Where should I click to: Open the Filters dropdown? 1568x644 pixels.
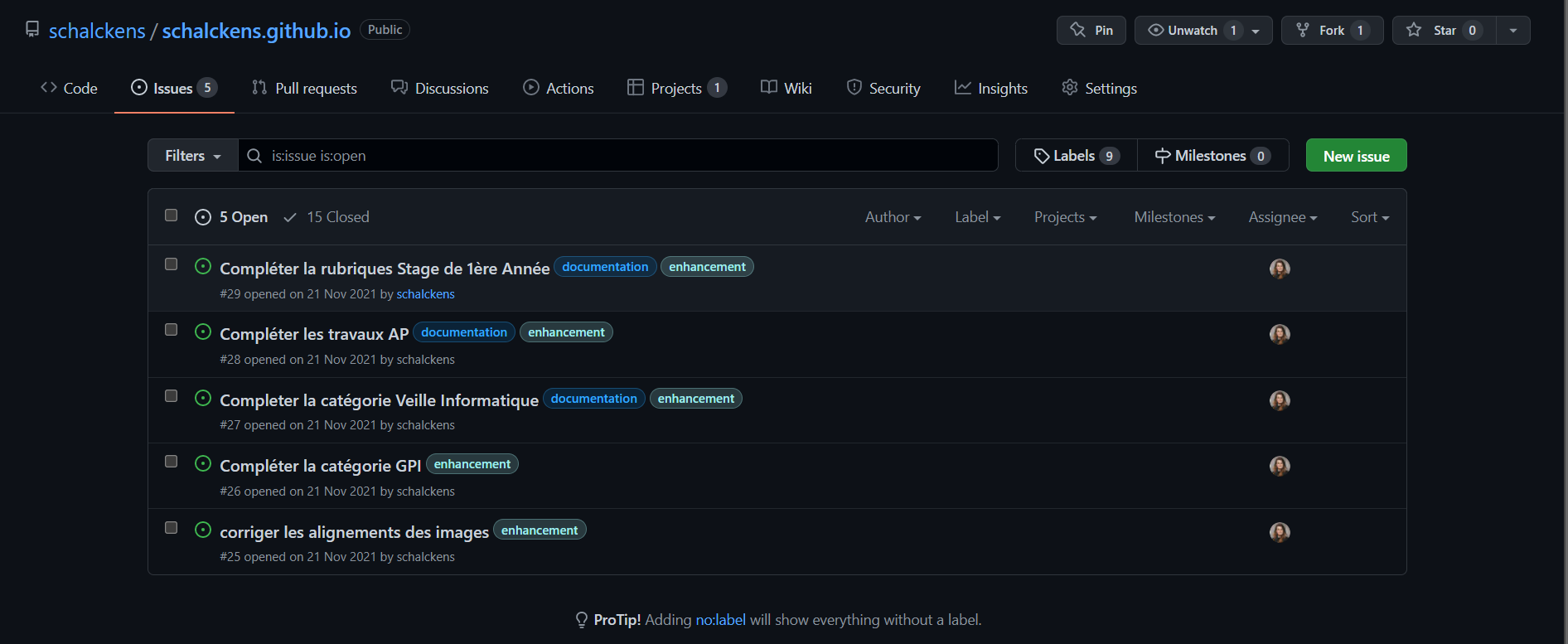tap(193, 156)
